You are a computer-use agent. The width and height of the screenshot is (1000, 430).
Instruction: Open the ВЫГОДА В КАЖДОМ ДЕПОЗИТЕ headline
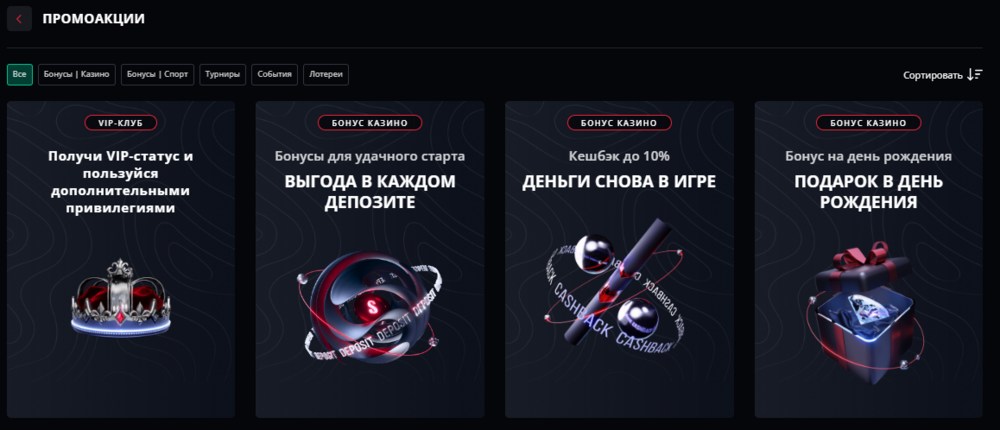[x=370, y=192]
